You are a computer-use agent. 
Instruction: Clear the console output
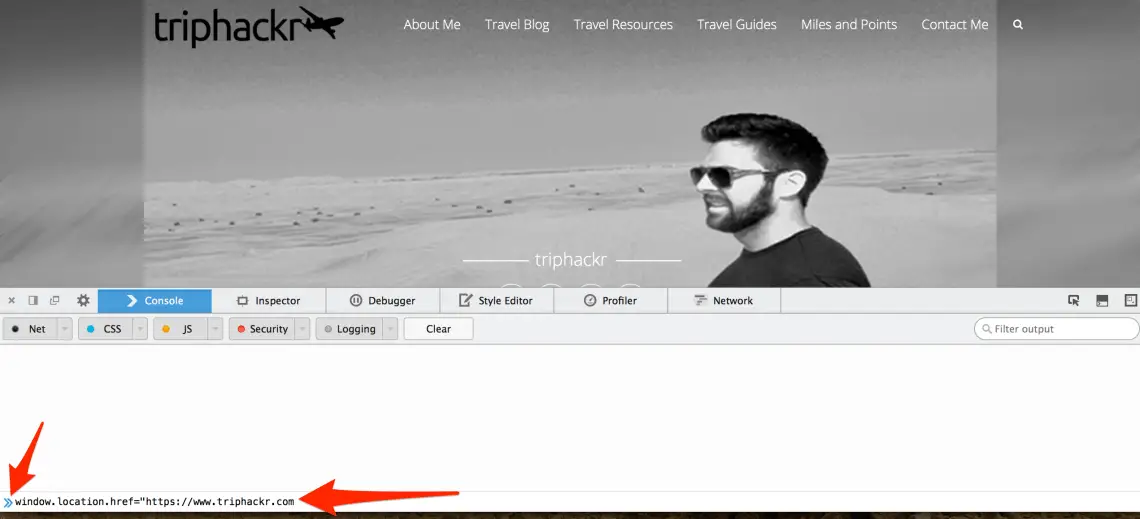pos(438,329)
